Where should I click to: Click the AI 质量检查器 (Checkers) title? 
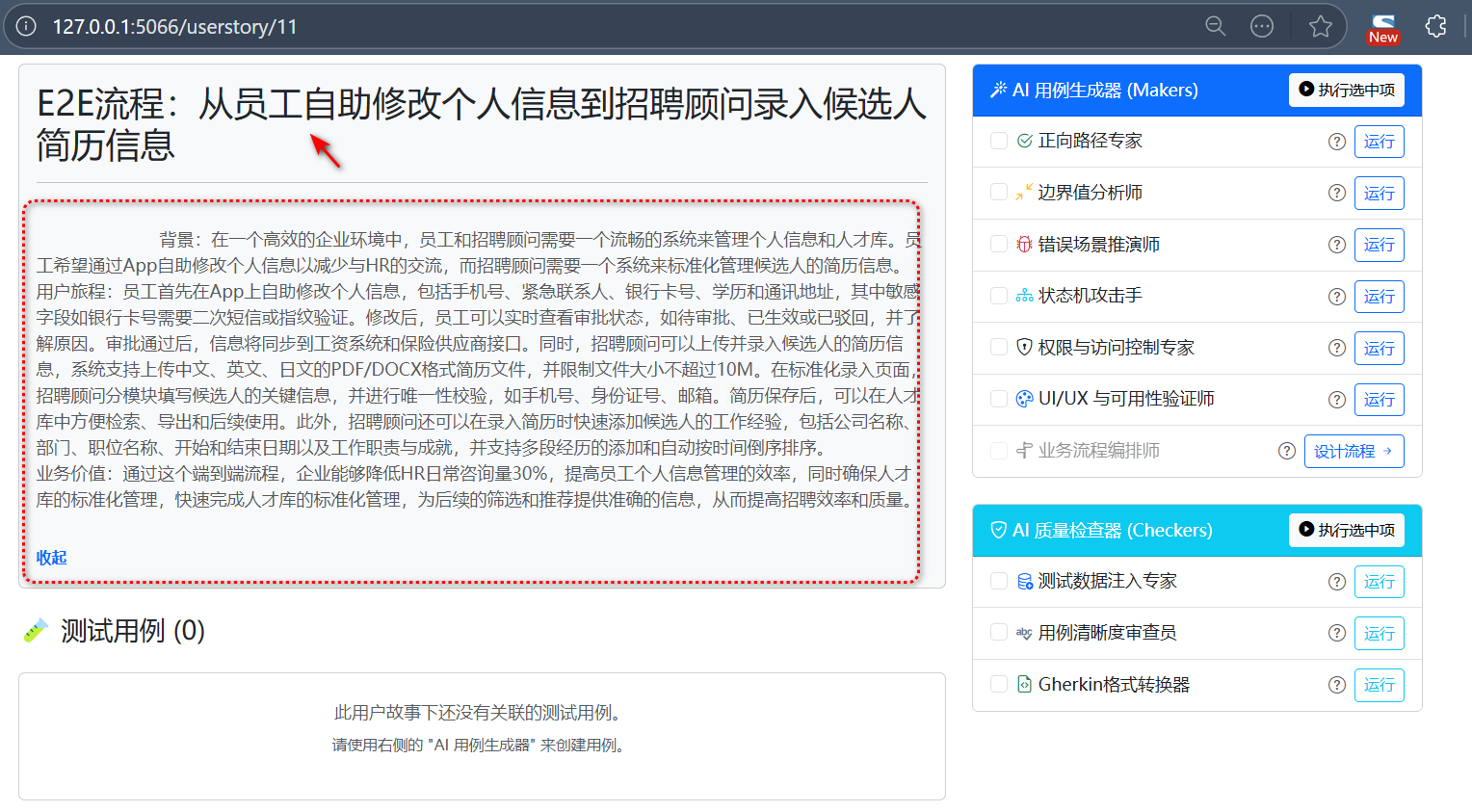click(x=1113, y=530)
